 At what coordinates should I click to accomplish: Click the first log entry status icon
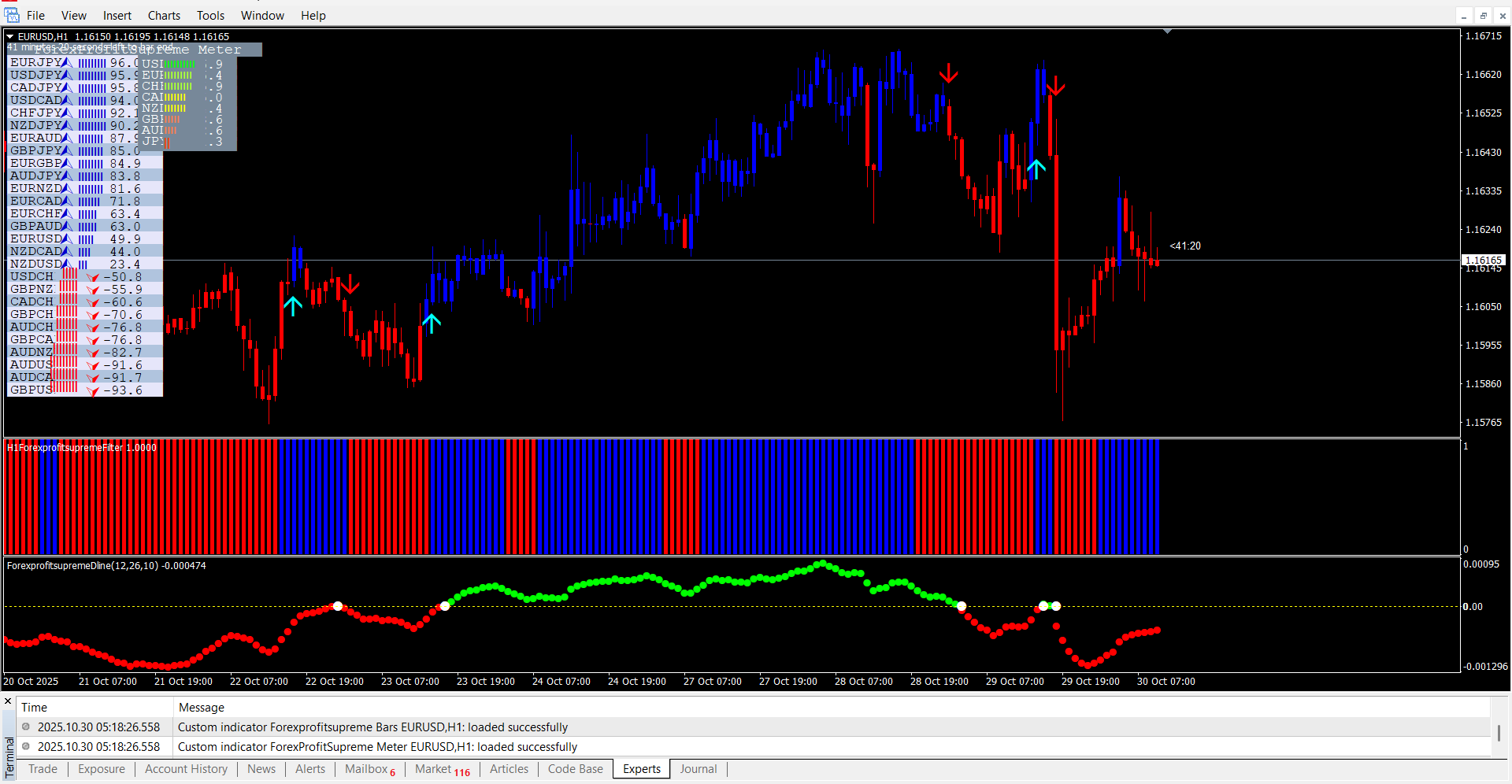[26, 727]
